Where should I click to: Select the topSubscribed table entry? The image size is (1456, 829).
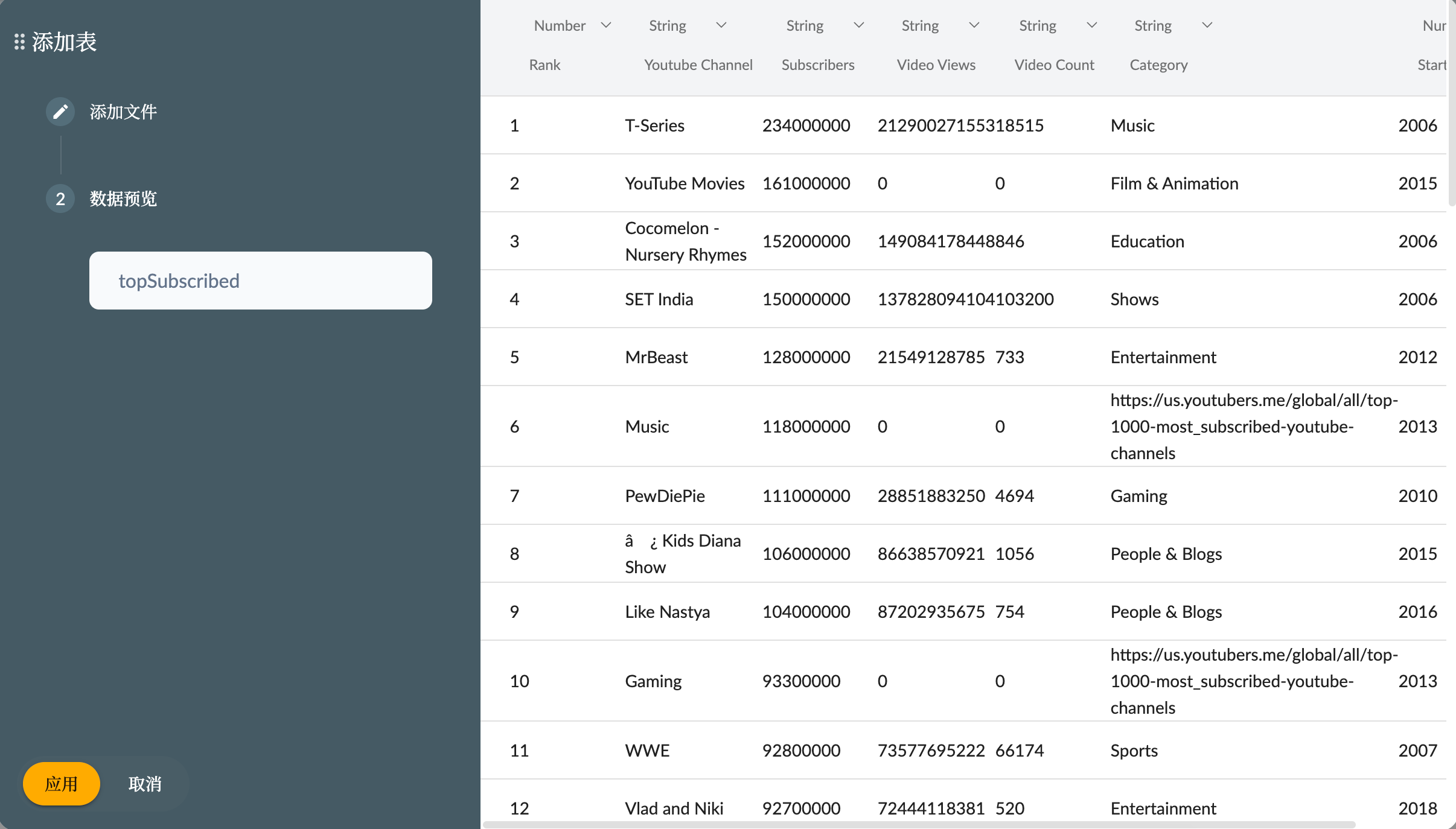point(261,281)
